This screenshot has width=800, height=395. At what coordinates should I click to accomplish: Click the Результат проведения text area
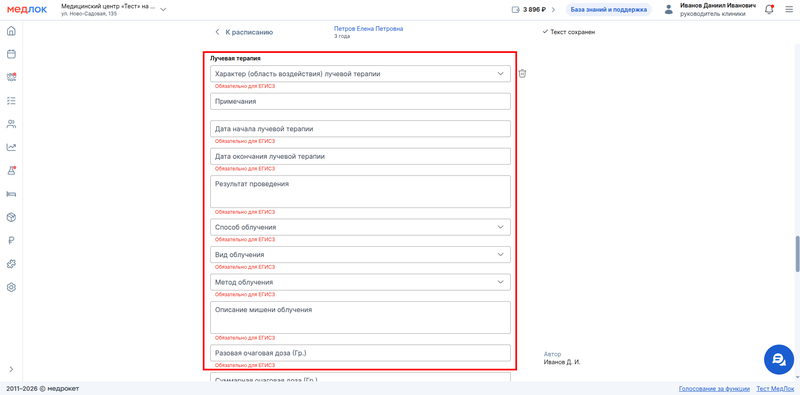click(360, 191)
